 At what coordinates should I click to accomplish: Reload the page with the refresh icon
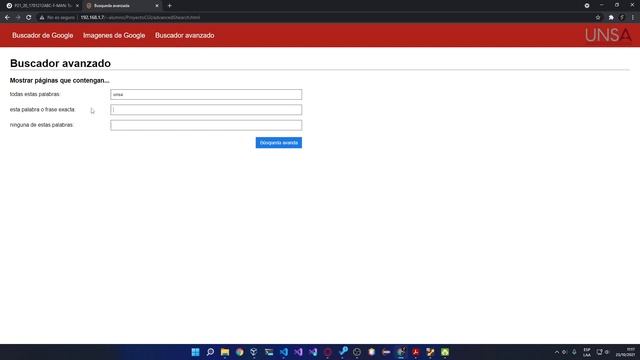29,18
